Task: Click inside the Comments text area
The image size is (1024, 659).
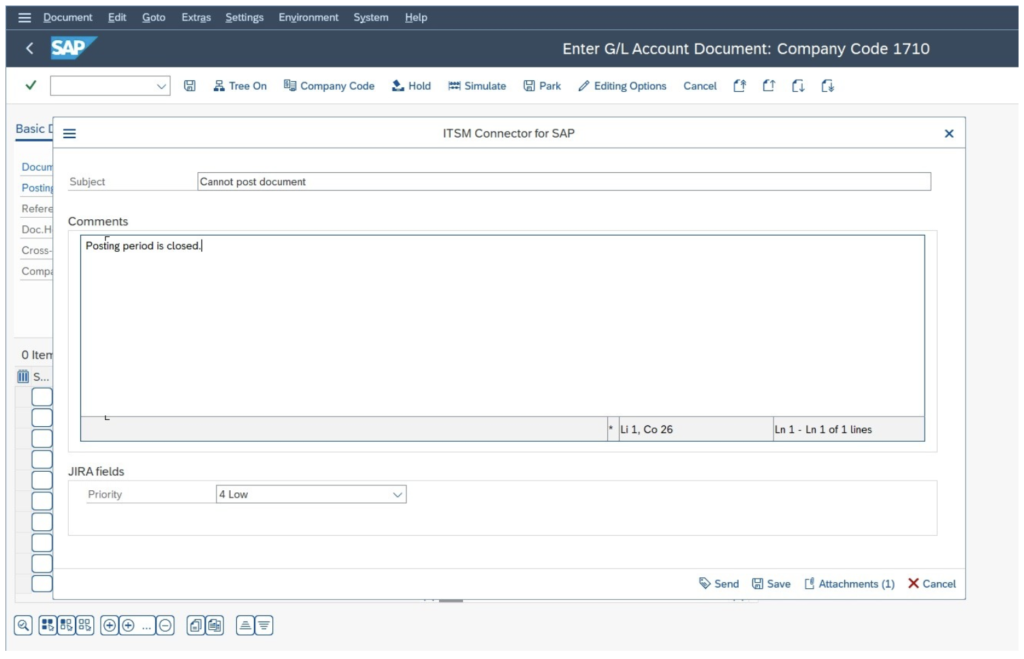Action: coord(502,325)
